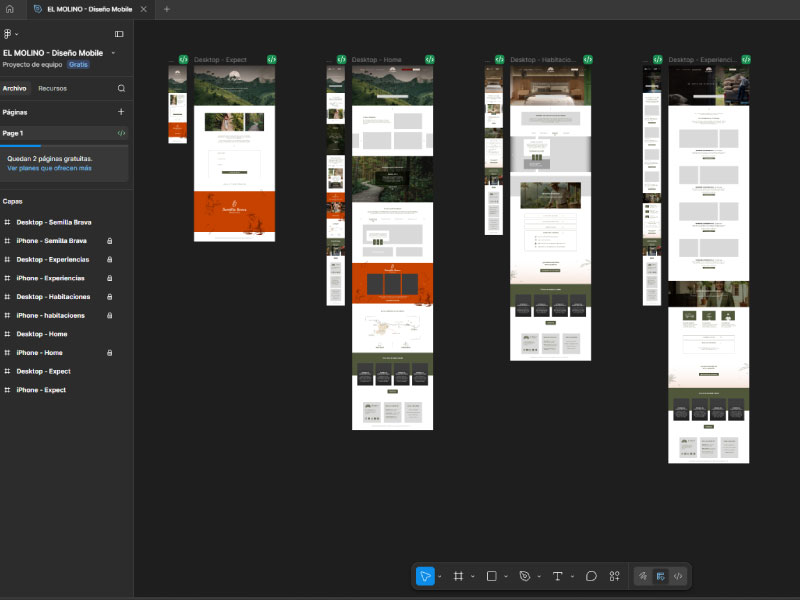This screenshot has height=600, width=800.
Task: Open the Figma menu dropdown chevron
Action: click(x=17, y=34)
